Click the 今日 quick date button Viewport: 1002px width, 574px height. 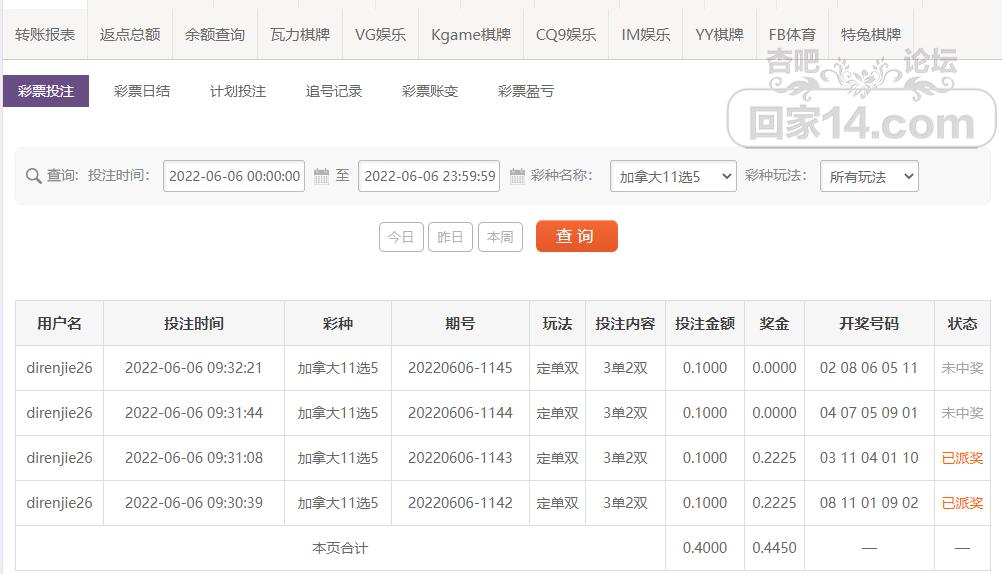click(x=401, y=237)
